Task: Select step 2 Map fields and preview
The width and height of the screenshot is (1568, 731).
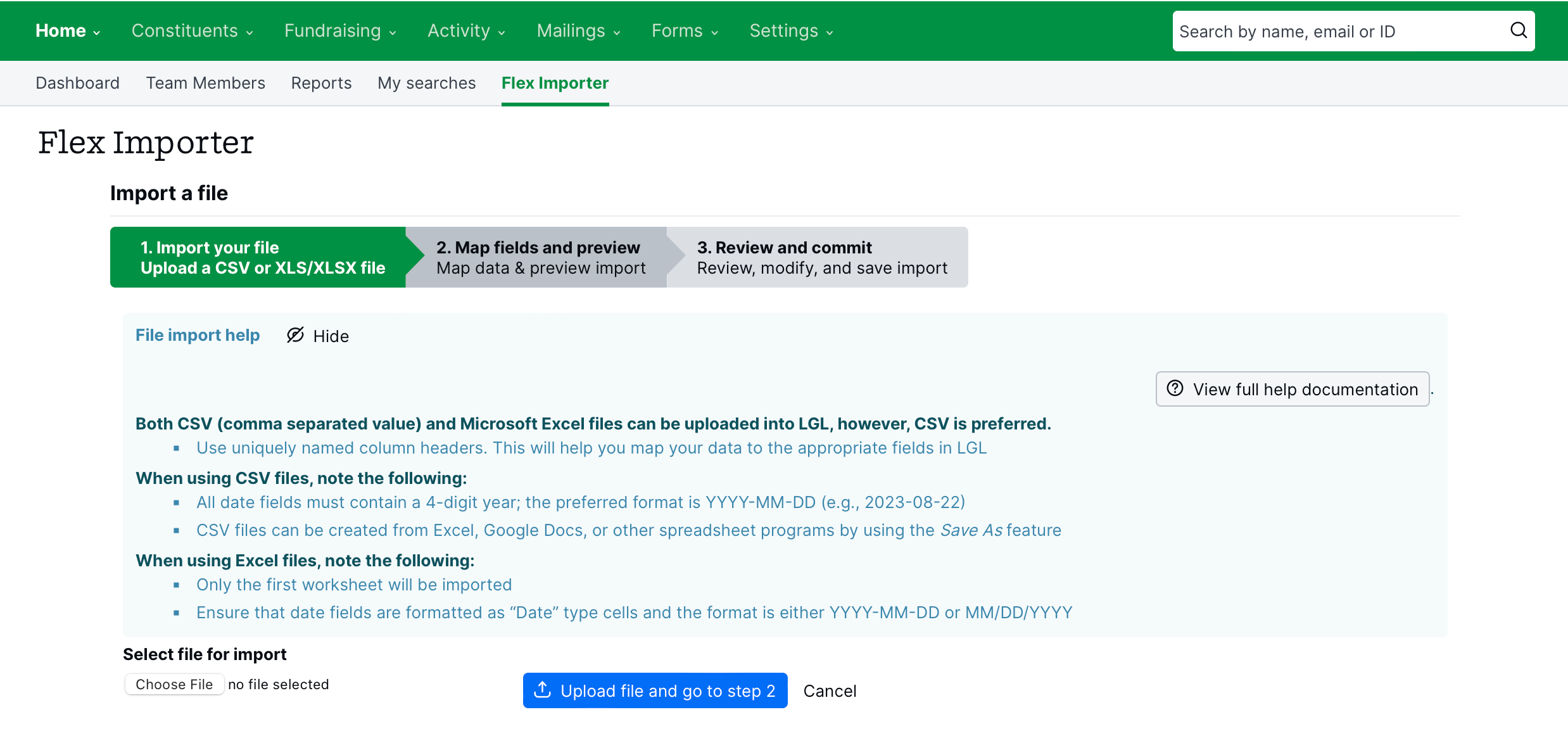Action: tap(540, 257)
